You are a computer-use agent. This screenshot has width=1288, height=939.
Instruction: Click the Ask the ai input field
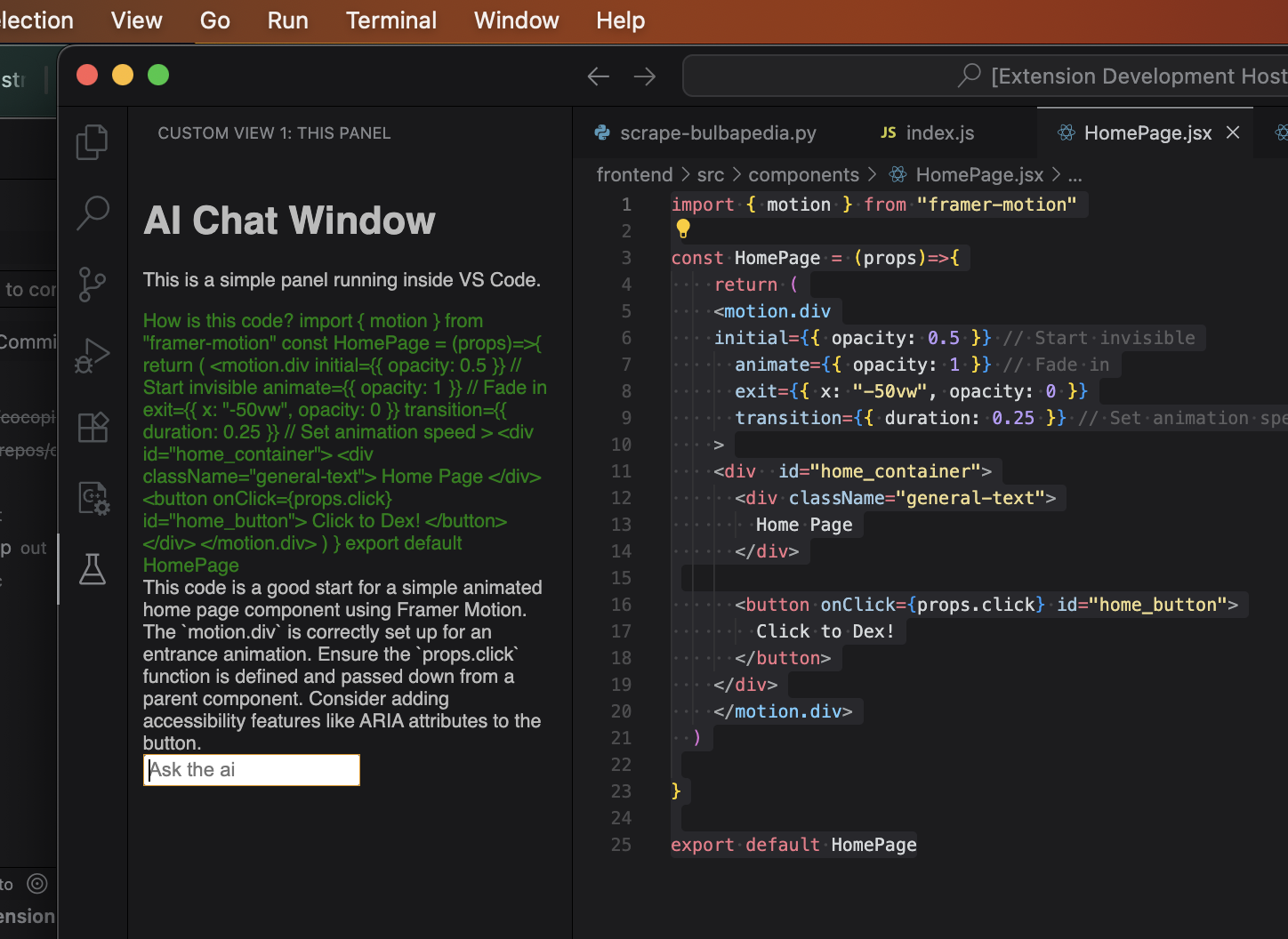tap(252, 770)
